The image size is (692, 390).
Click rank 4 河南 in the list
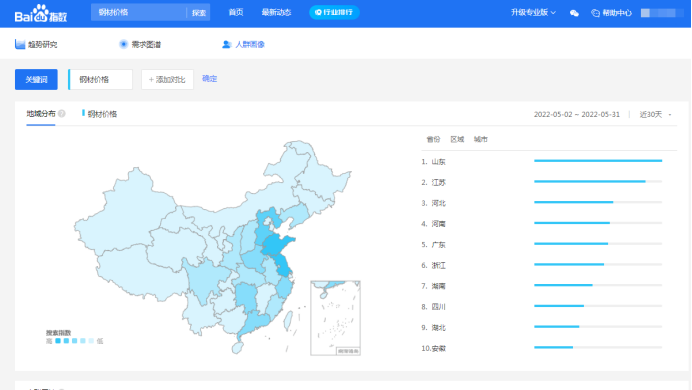[x=433, y=224]
